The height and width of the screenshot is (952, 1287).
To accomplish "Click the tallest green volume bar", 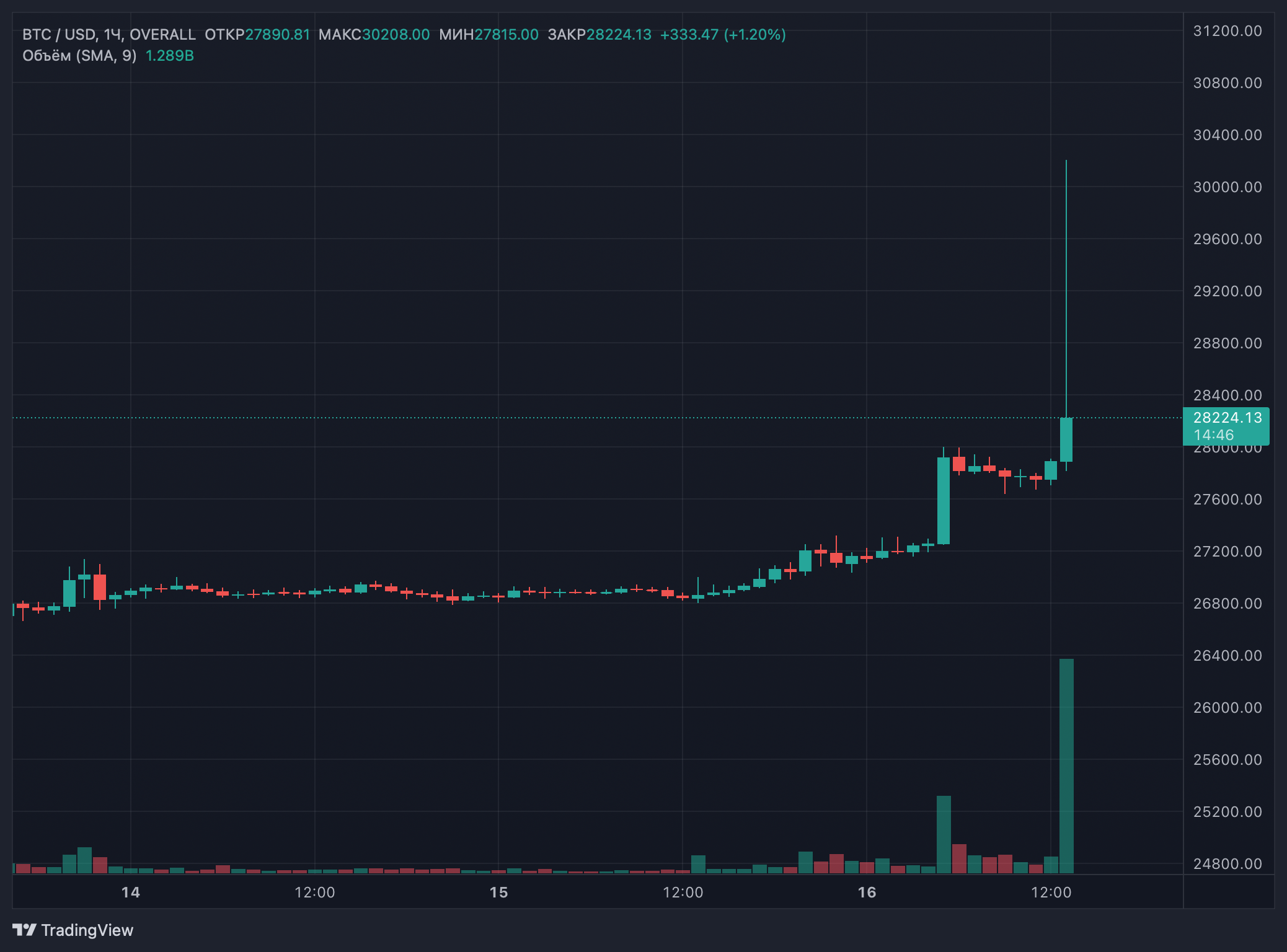I will click(1066, 766).
